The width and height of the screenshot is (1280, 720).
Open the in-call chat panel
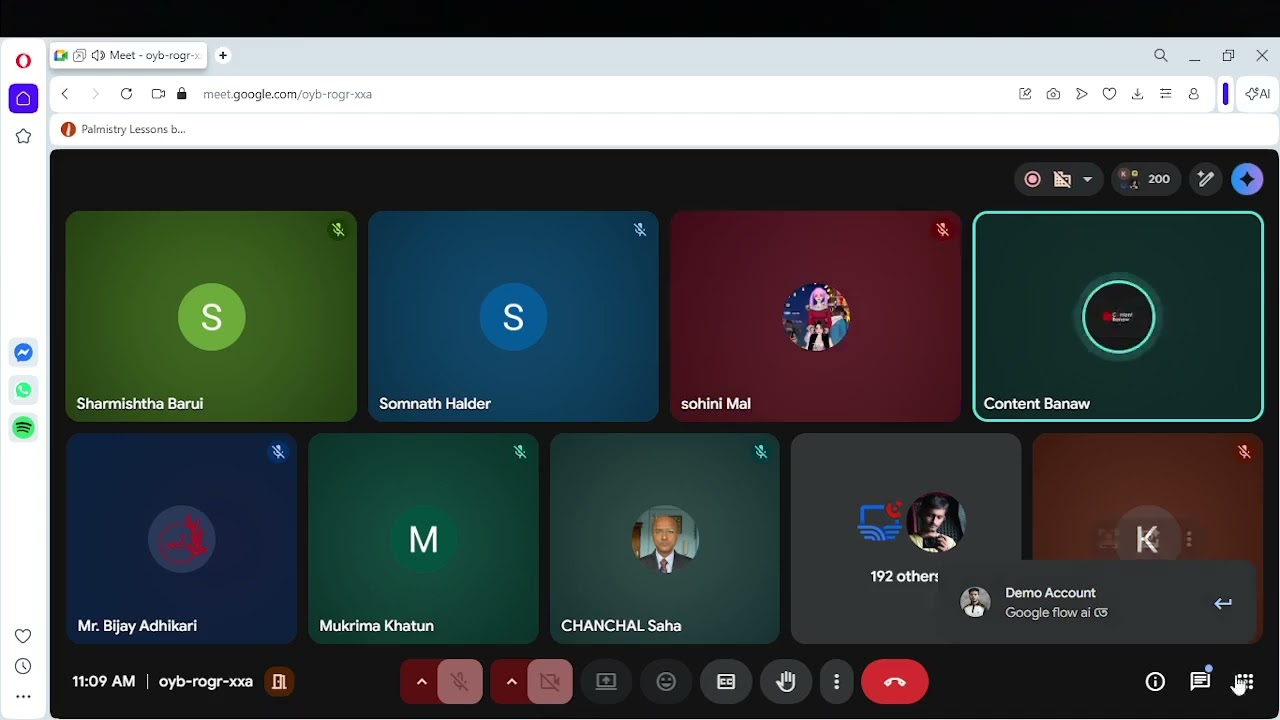point(1200,682)
